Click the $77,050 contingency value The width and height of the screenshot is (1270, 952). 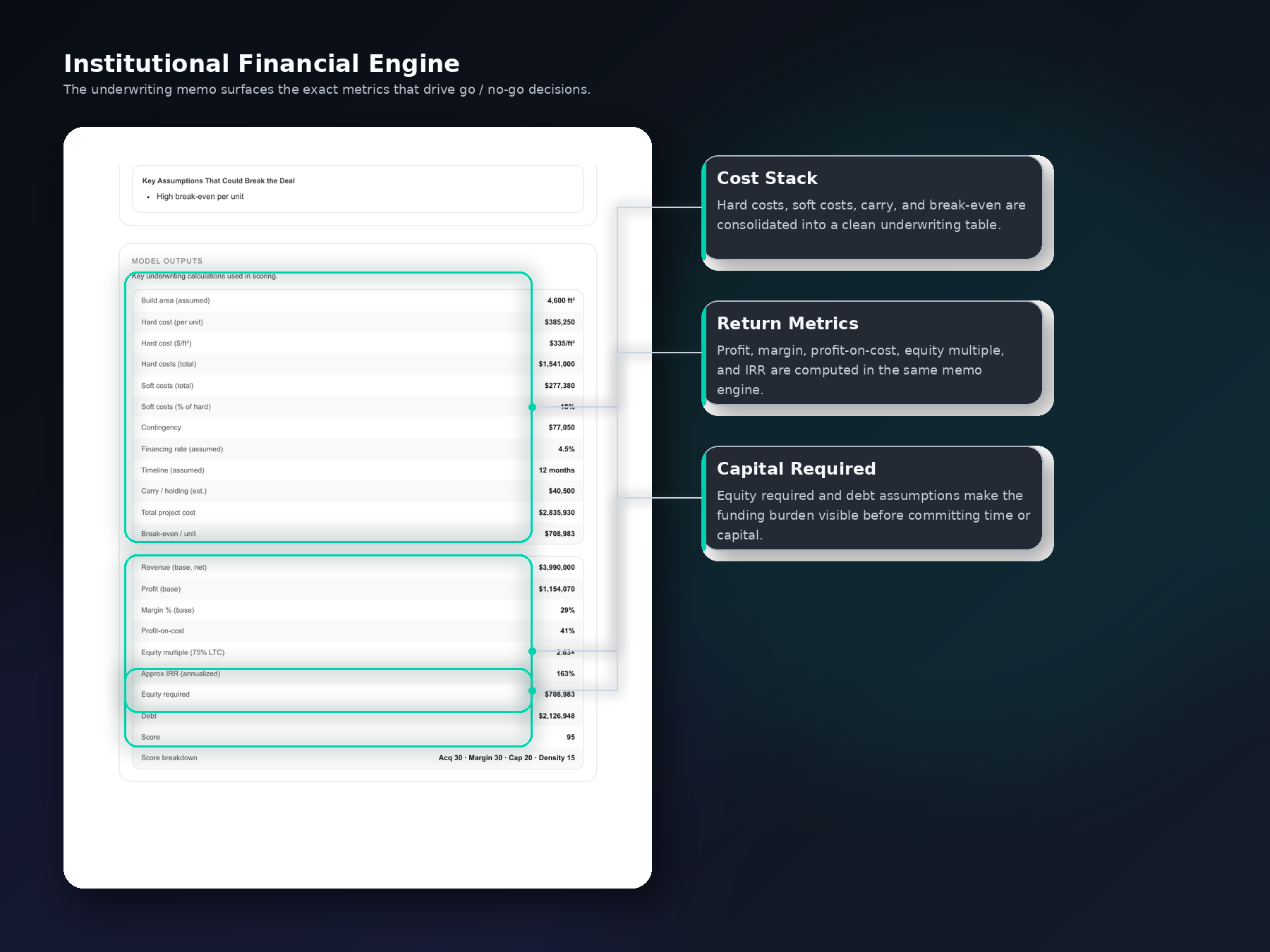point(562,427)
